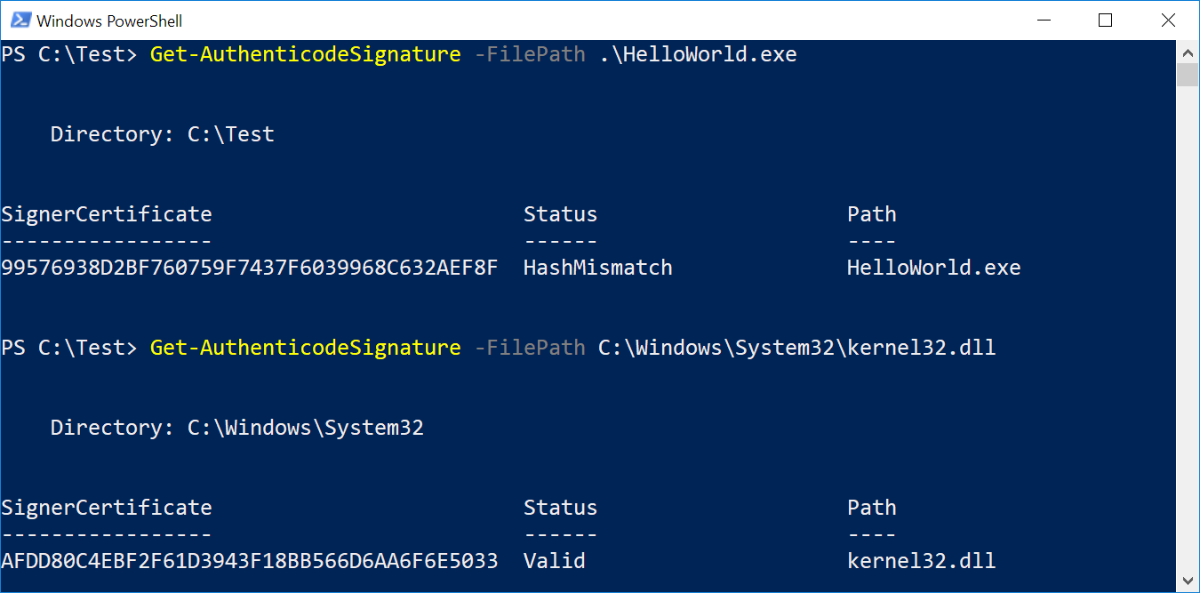Click HelloWorld.exe in the Path column
Image resolution: width=1200 pixels, height=593 pixels.
[933, 268]
